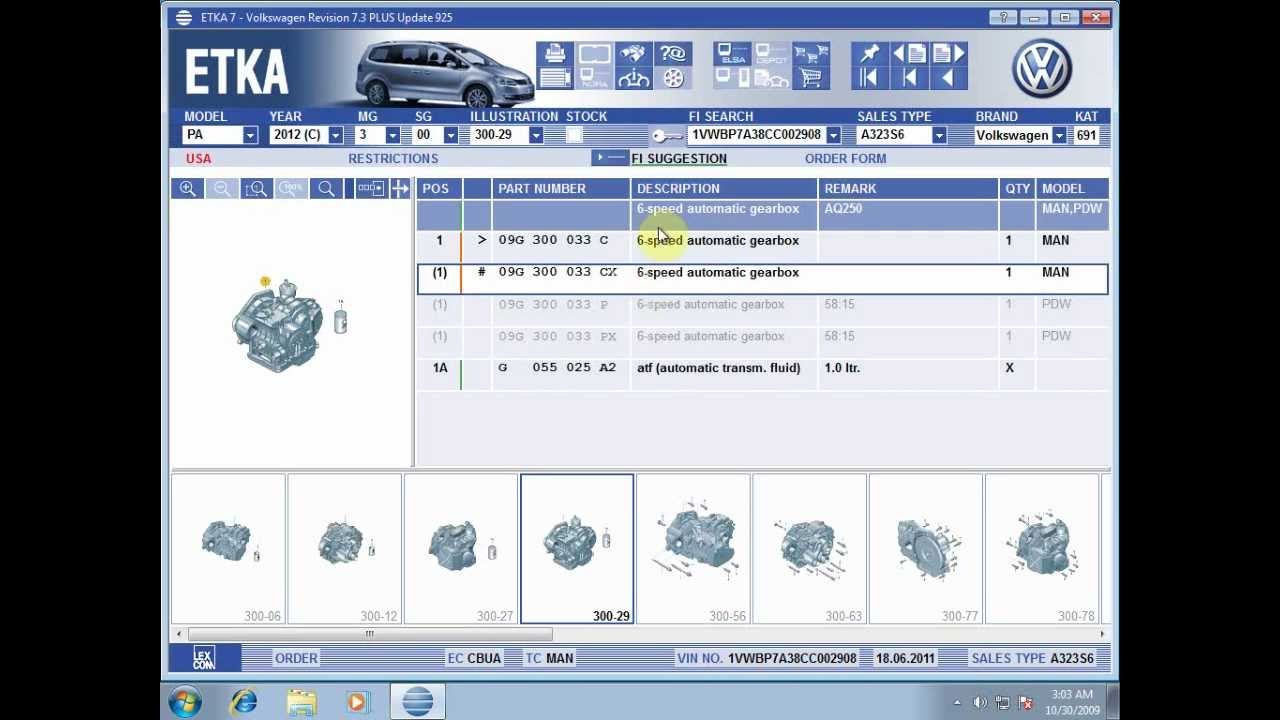Click the KAT field showing 691
Viewport: 1280px width, 720px height.
pyautogui.click(x=1087, y=135)
